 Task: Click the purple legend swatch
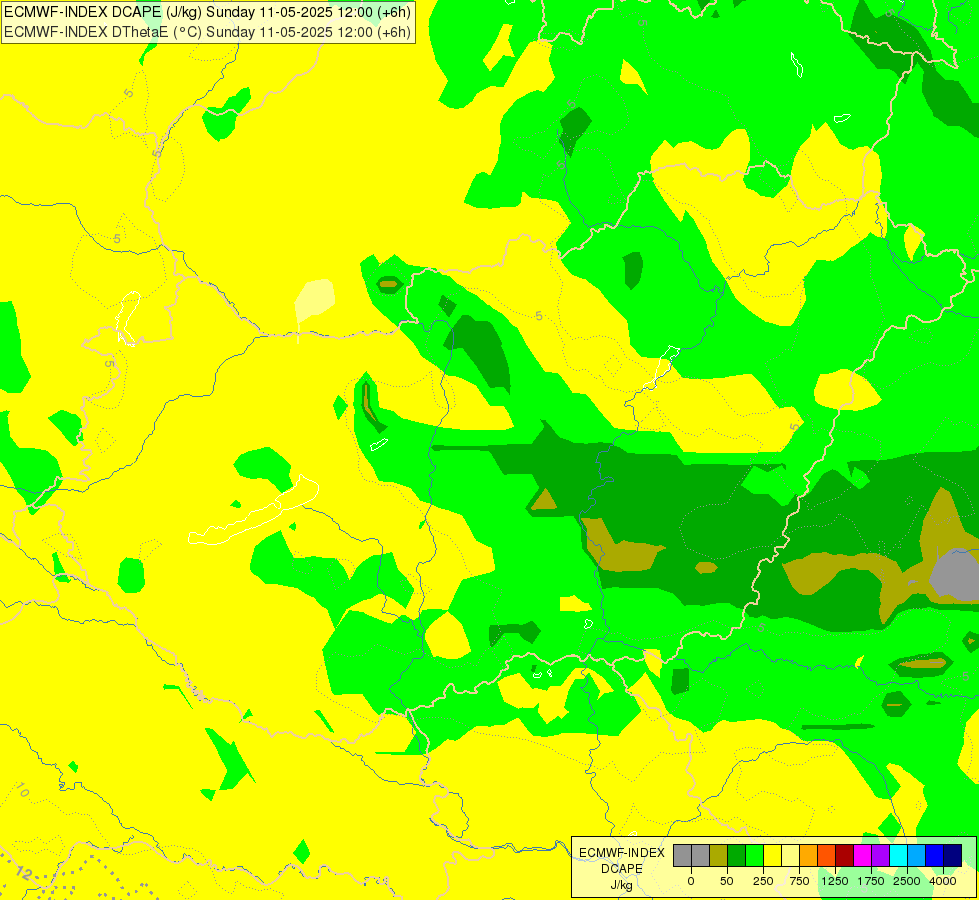(881, 855)
